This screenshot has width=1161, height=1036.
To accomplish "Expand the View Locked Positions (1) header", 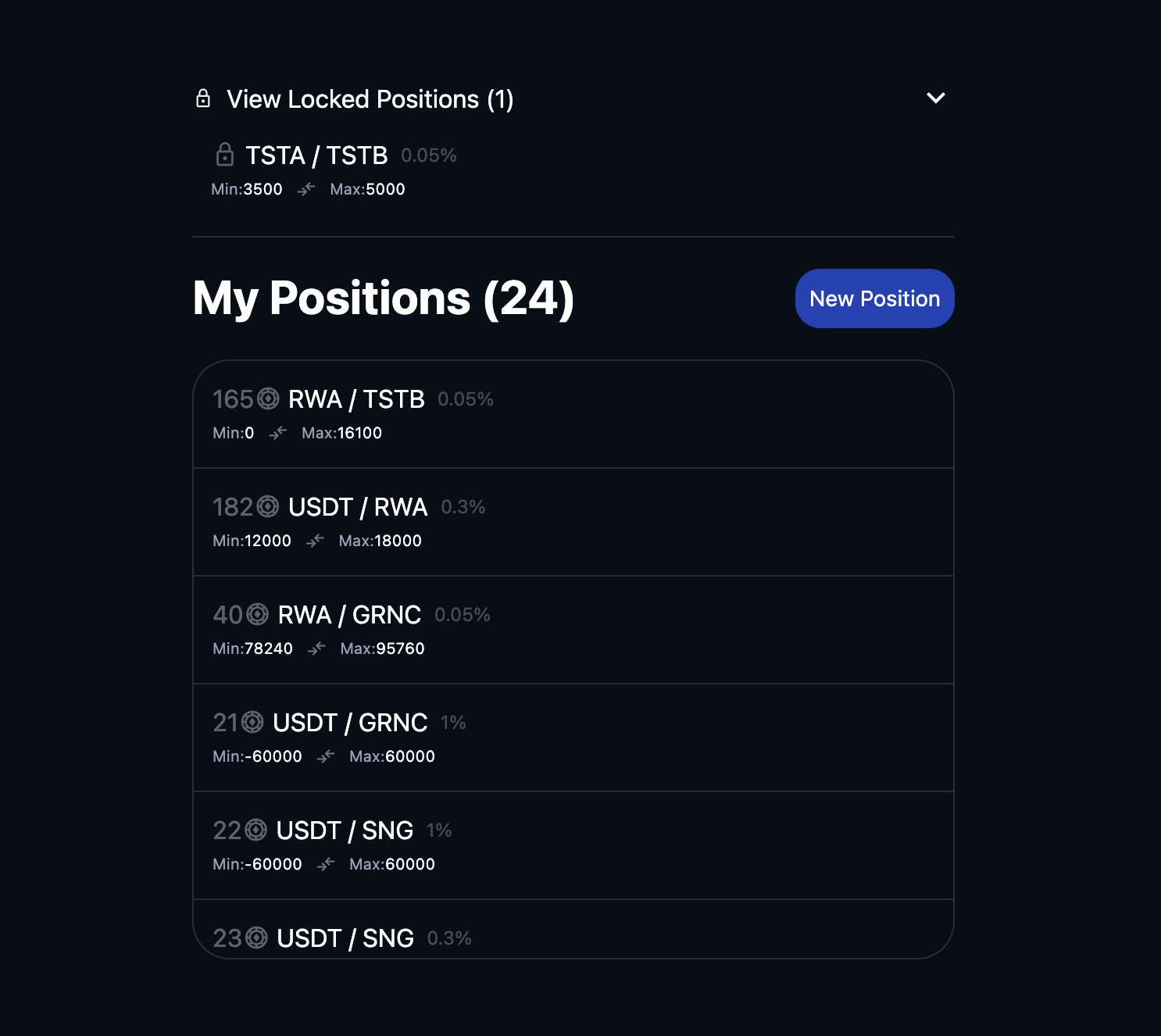I will click(370, 99).
